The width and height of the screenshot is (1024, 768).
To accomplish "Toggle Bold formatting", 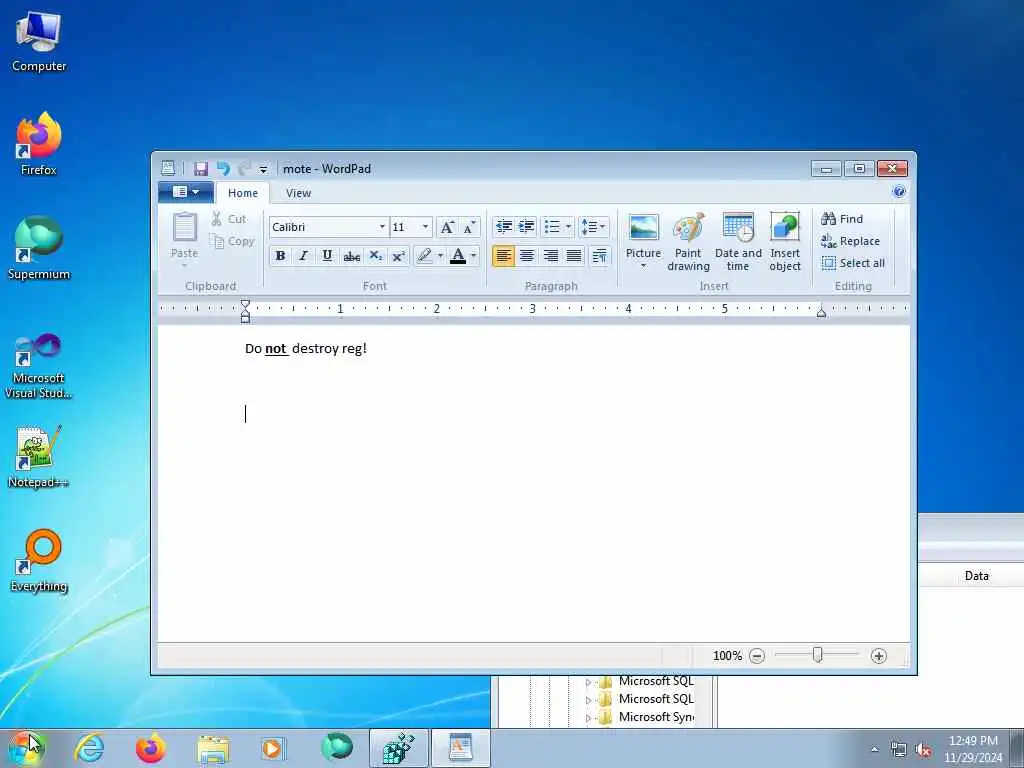I will [280, 255].
